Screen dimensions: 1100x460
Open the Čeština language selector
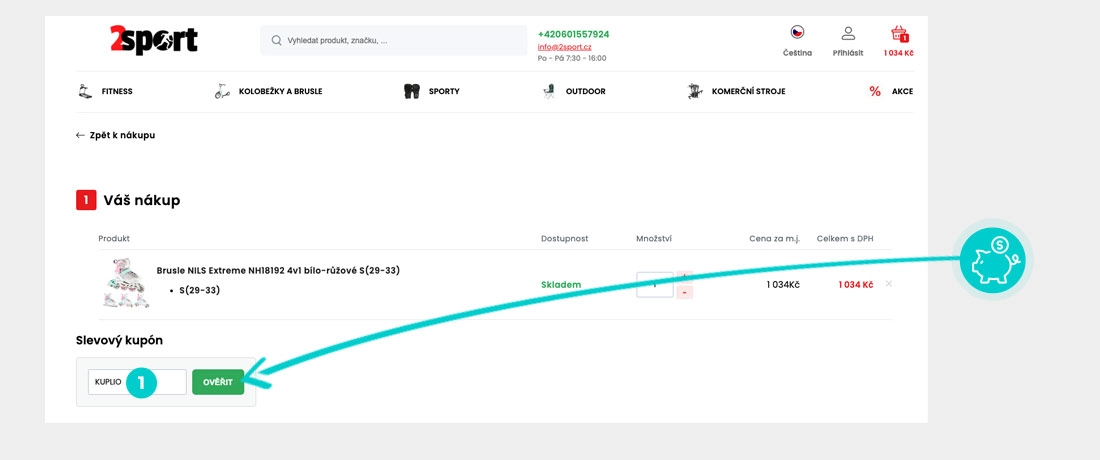798,53
